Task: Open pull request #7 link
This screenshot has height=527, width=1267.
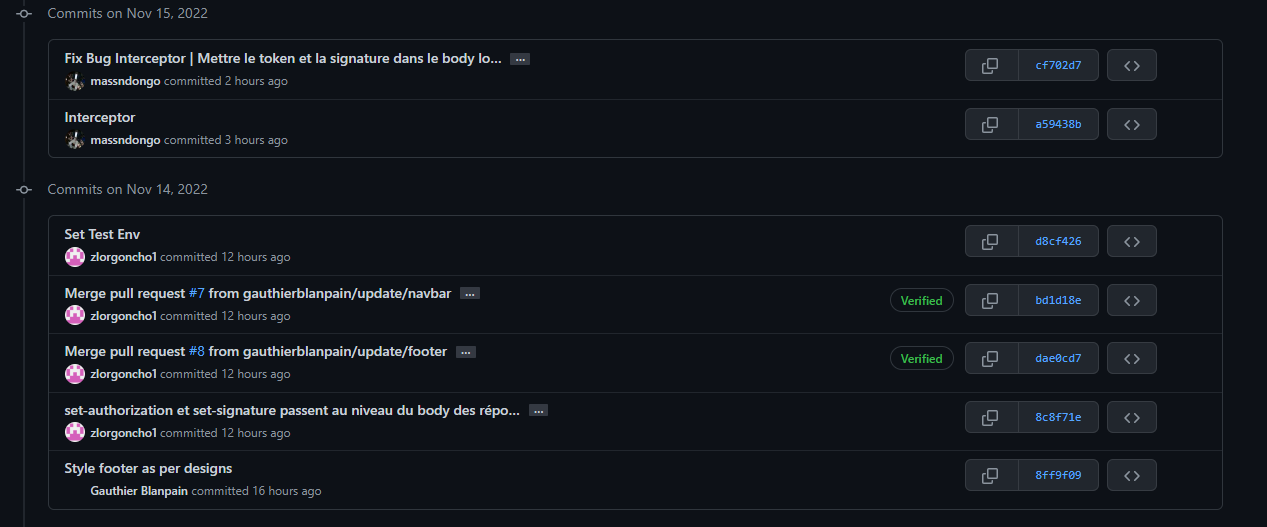Action: [x=197, y=293]
